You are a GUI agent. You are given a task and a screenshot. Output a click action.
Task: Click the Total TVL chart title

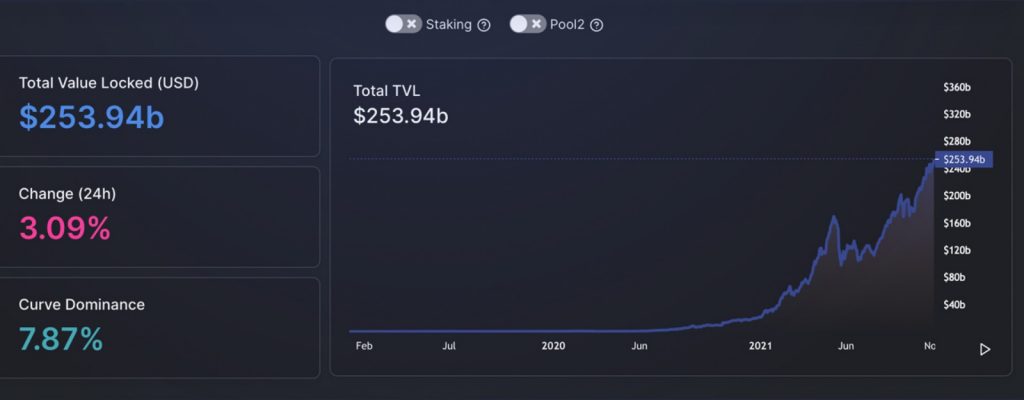pyautogui.click(x=386, y=91)
